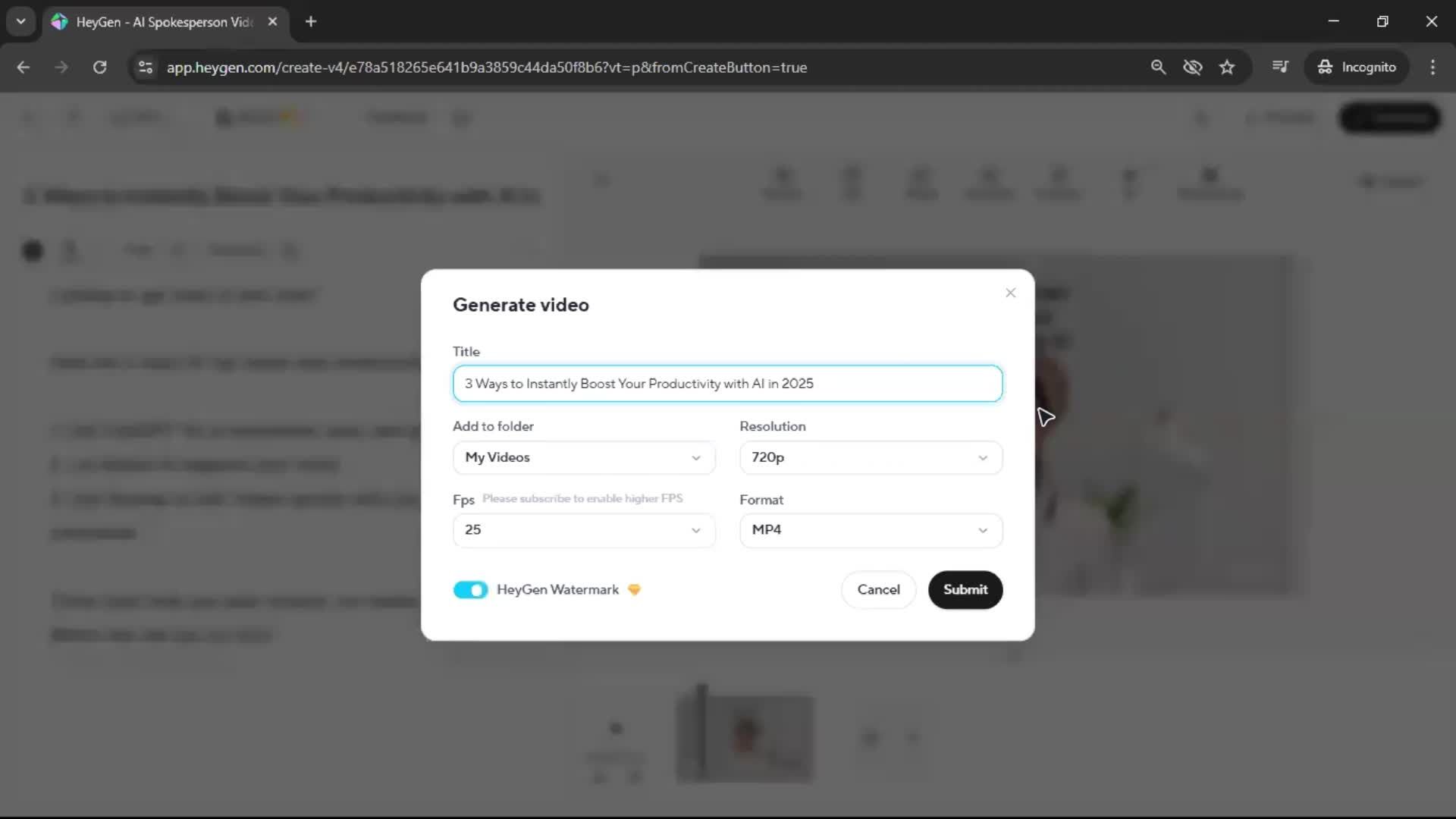Bookmark this page with the star icon
The height and width of the screenshot is (819, 1456).
(1226, 67)
